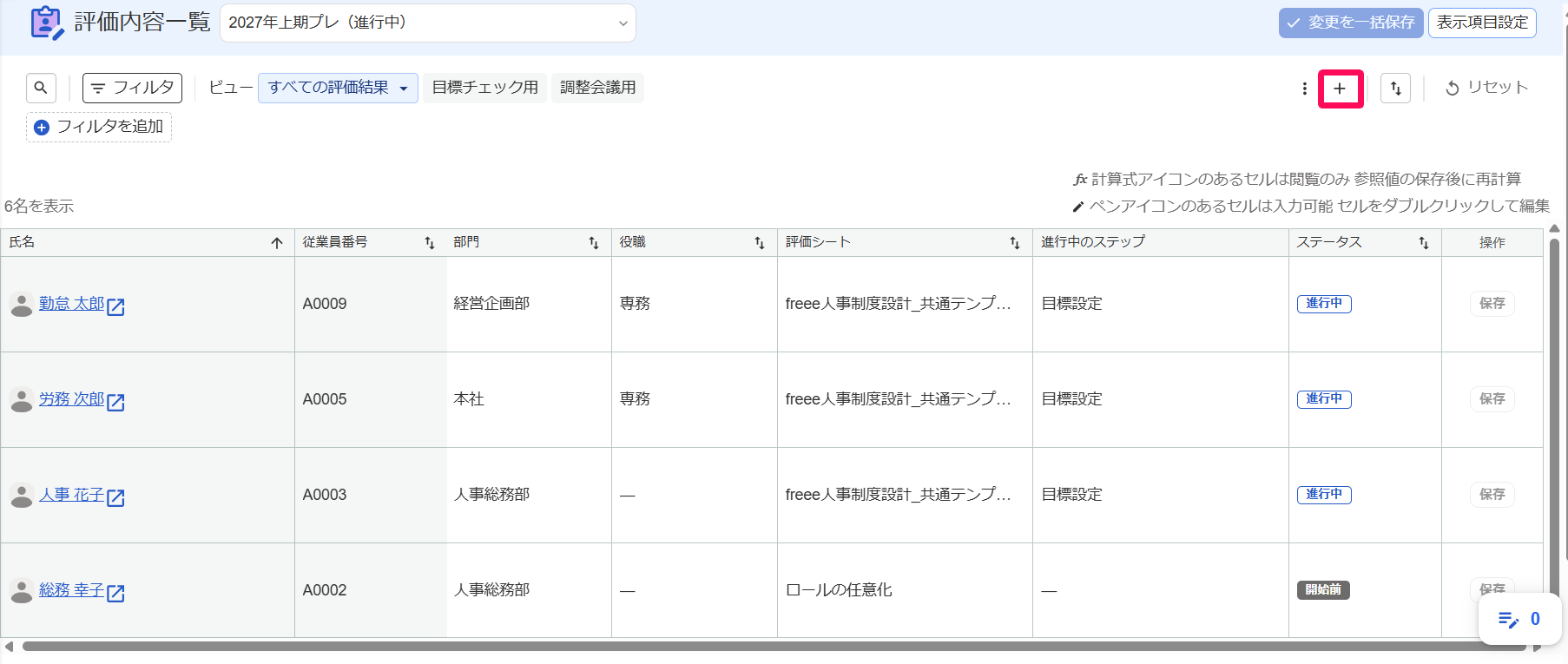Expand the すべての評価結果 view dropdown
The width and height of the screenshot is (1568, 664).
coord(338,88)
